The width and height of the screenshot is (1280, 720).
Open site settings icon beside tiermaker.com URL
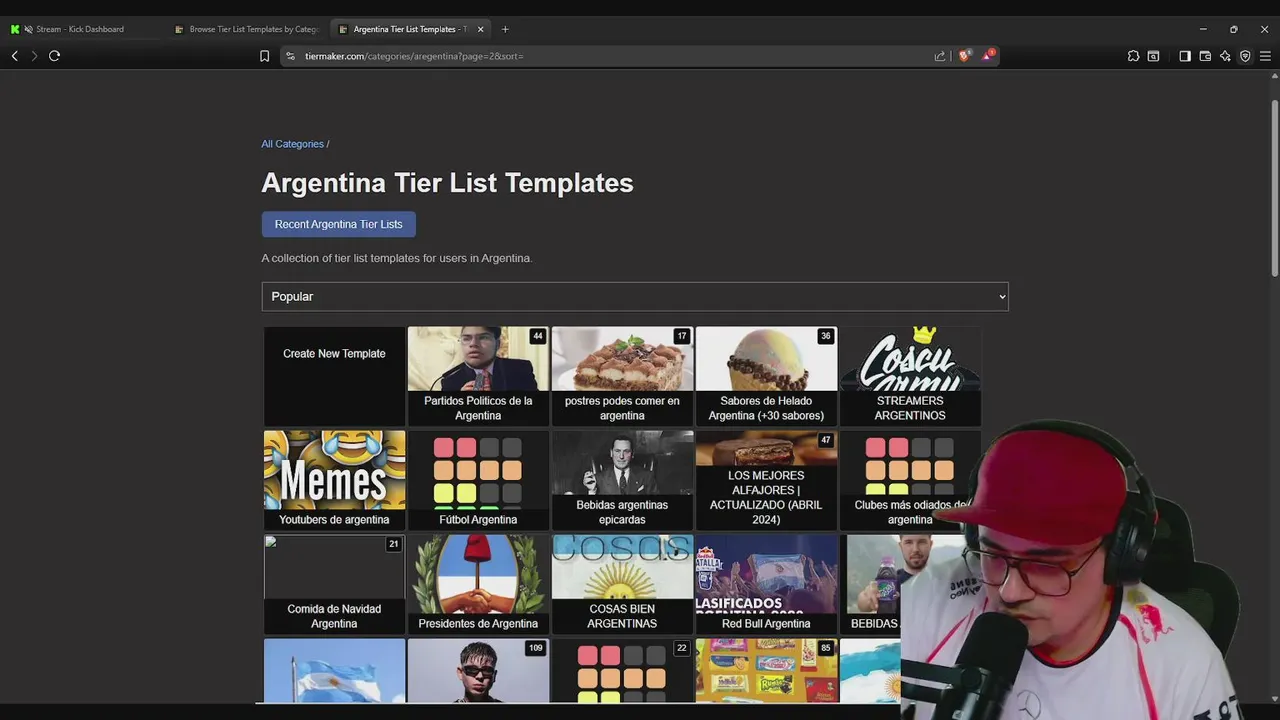(291, 56)
